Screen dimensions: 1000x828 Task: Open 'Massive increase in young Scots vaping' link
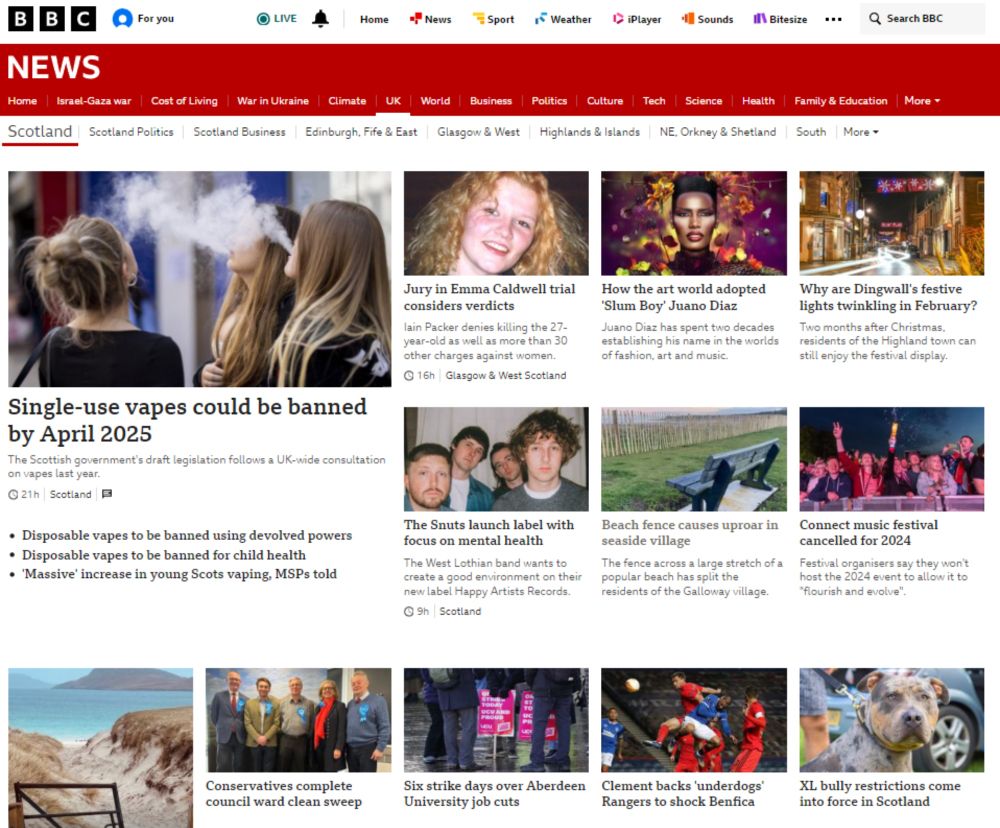point(179,574)
